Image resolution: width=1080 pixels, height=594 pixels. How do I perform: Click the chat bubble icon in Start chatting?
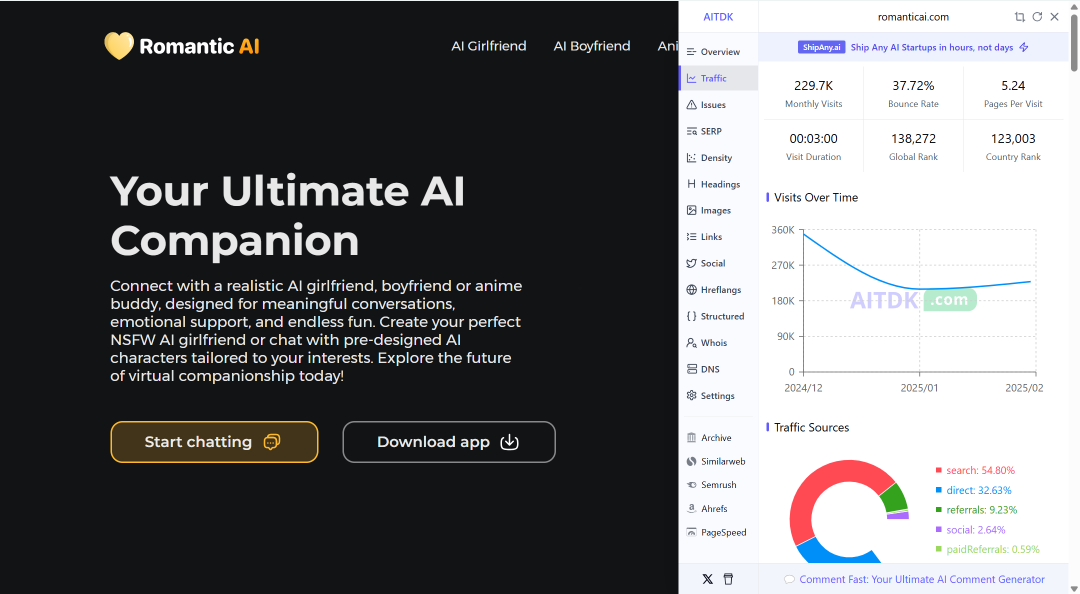[272, 442]
